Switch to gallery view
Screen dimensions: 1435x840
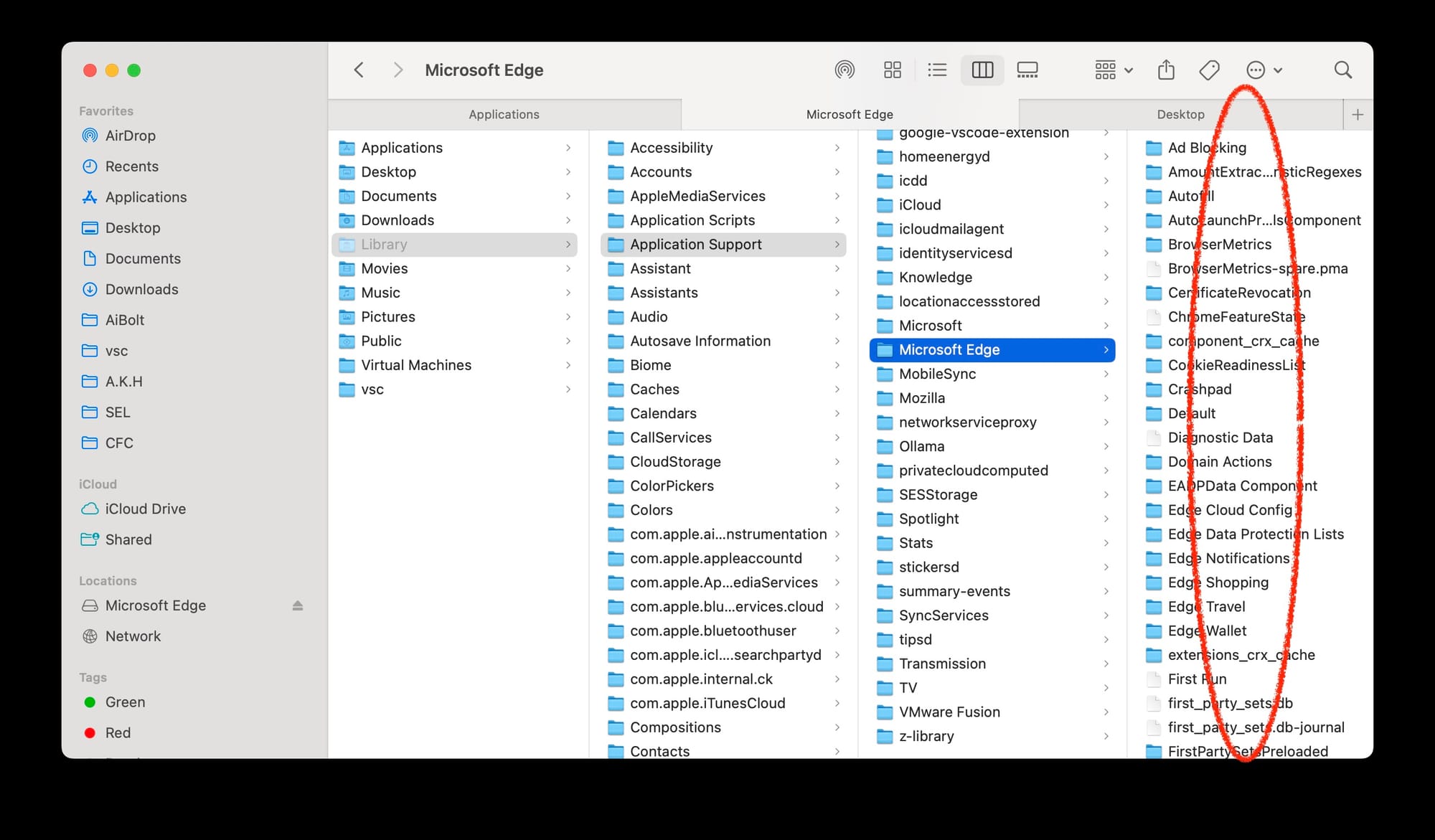(x=1027, y=70)
